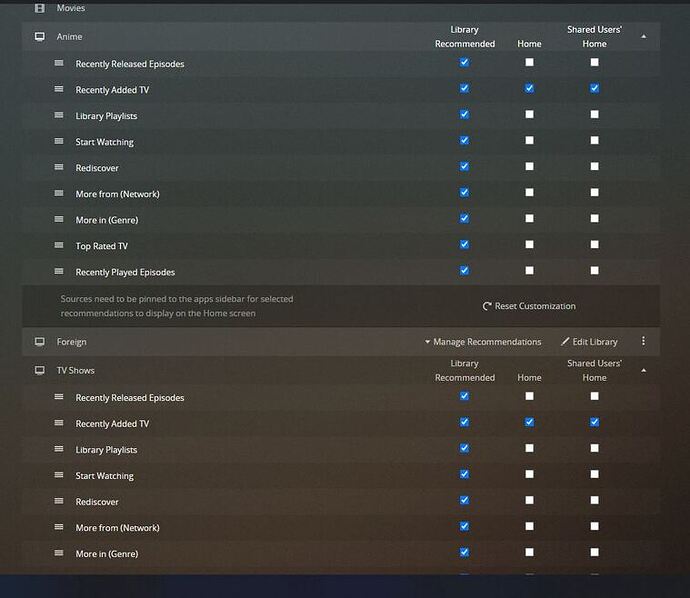Uncheck Shared Users' Home for Anime Recently Added TV

coord(595,88)
